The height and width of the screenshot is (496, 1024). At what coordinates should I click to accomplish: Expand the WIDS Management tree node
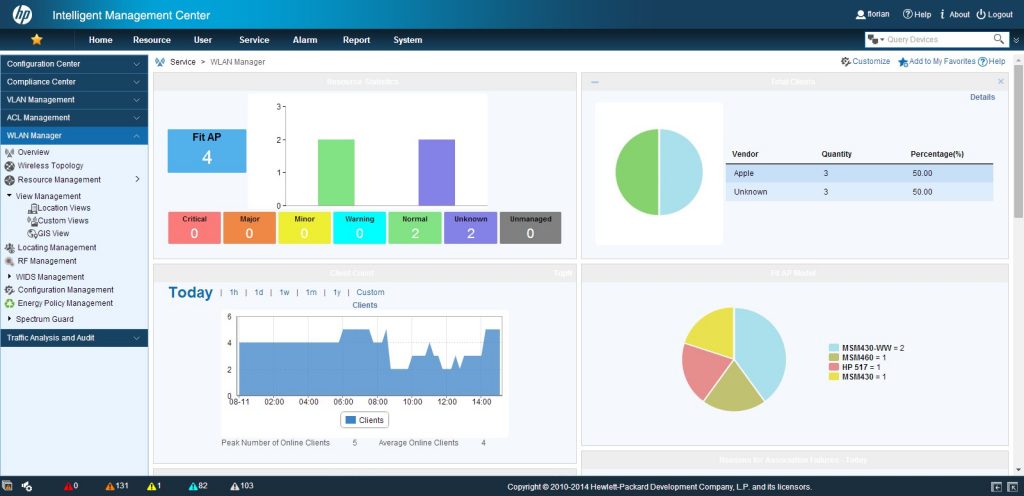(x=9, y=277)
